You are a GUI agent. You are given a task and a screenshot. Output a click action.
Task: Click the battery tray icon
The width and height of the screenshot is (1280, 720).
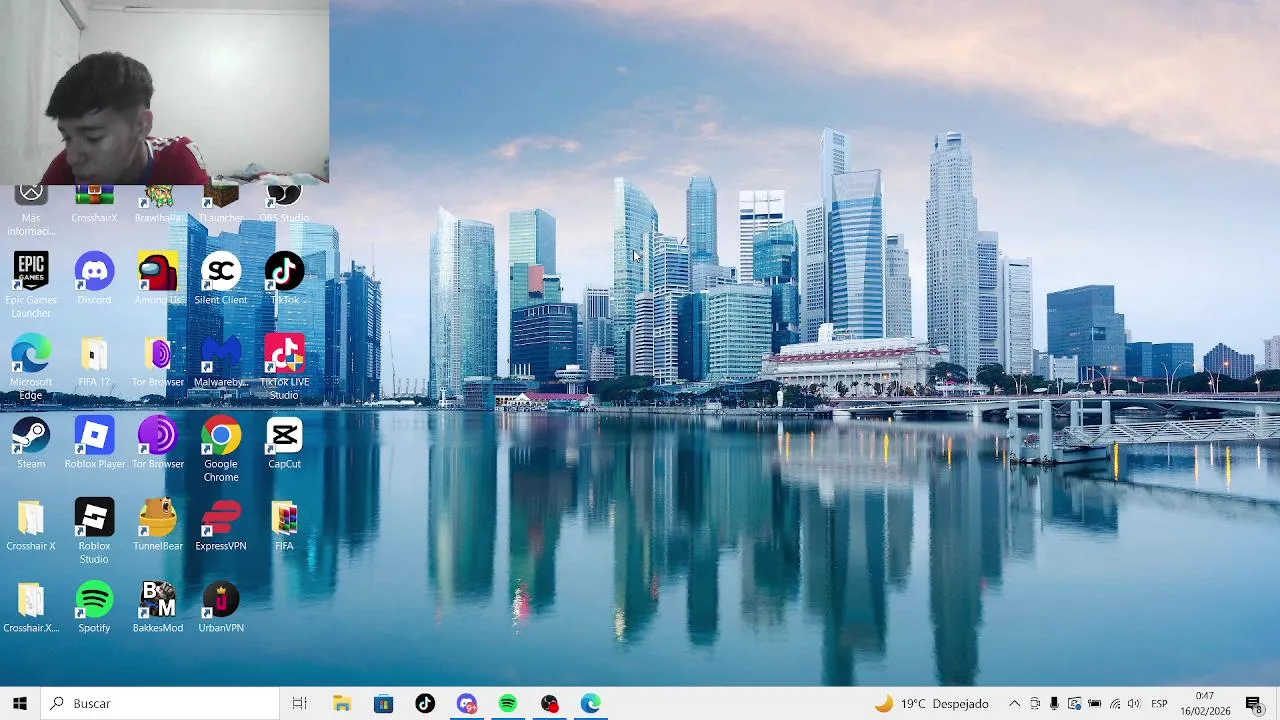tap(1094, 703)
